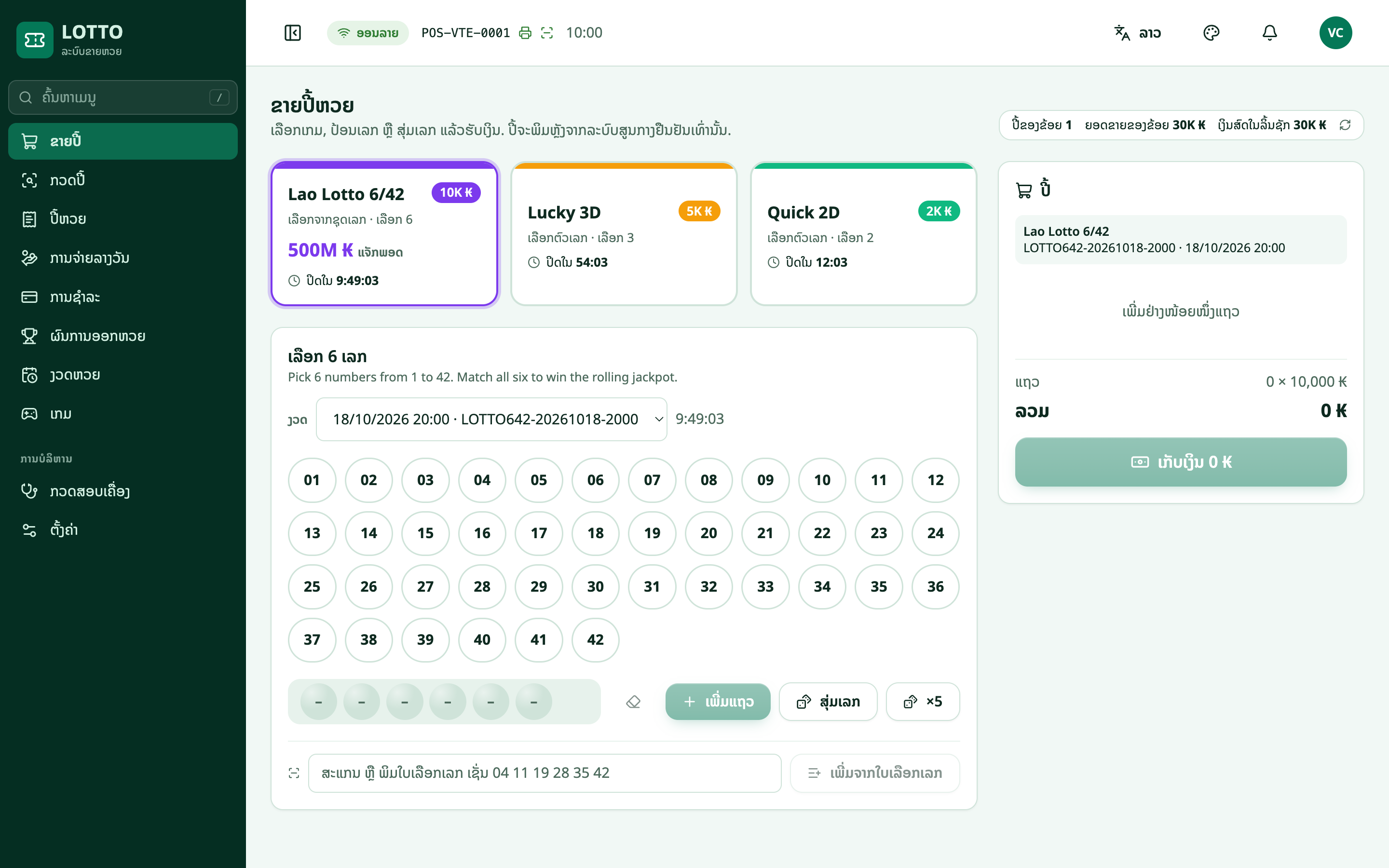
Task: Collapse the sidebar with panel toggle icon
Action: click(293, 33)
